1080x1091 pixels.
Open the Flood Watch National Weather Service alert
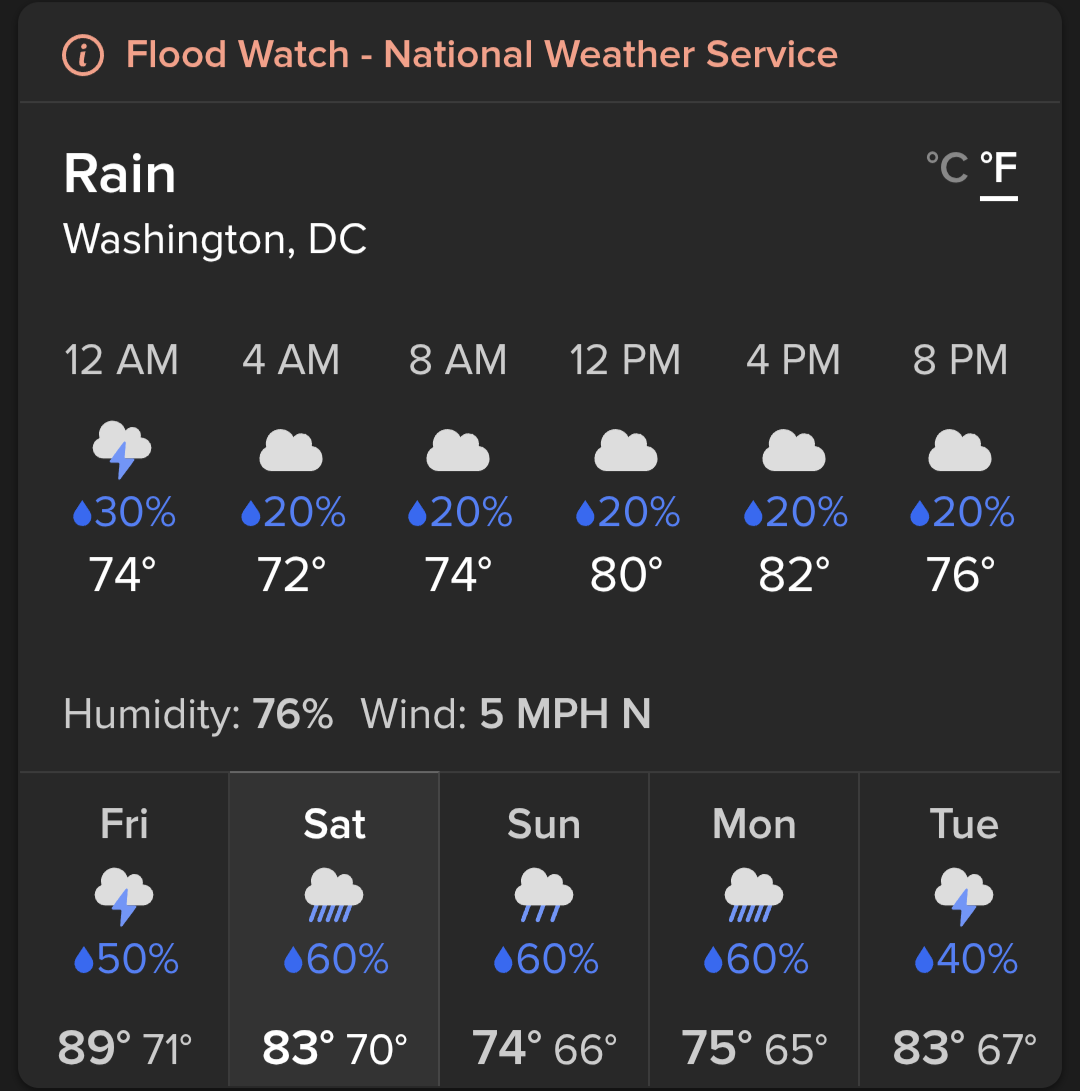click(x=482, y=54)
